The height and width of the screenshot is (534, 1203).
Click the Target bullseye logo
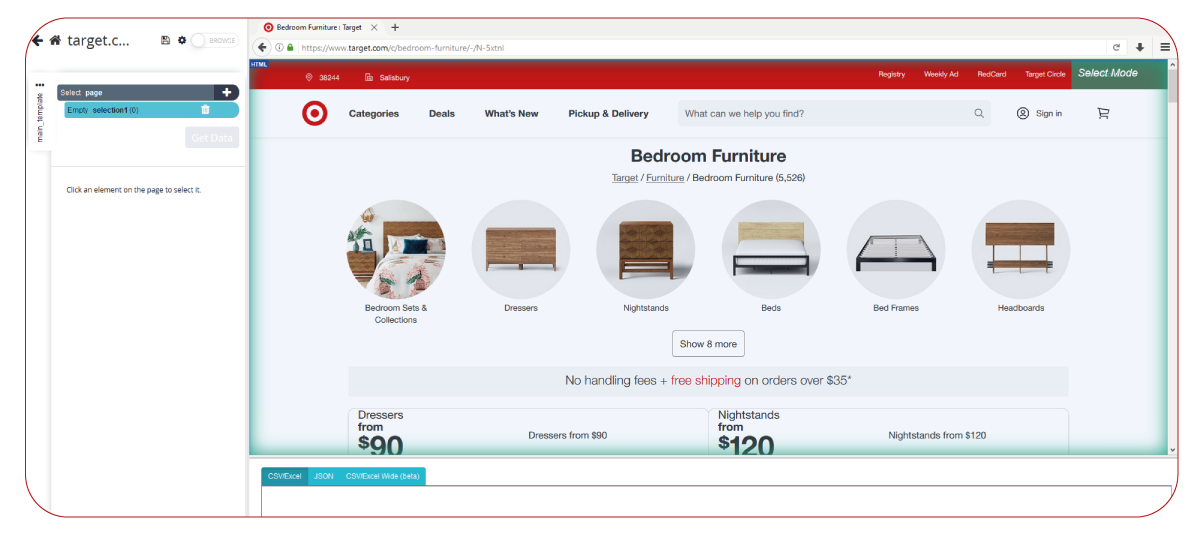315,114
